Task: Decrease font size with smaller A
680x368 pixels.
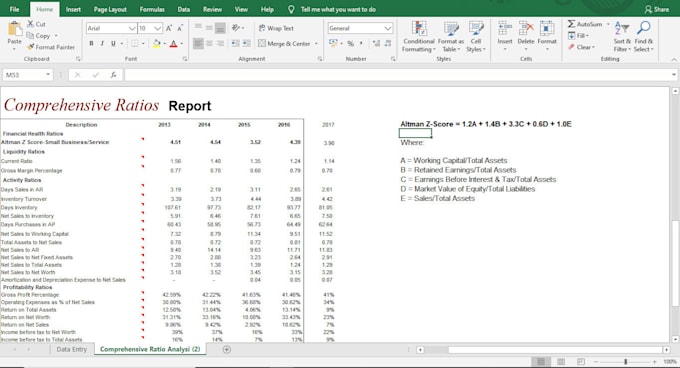Action: coord(180,28)
